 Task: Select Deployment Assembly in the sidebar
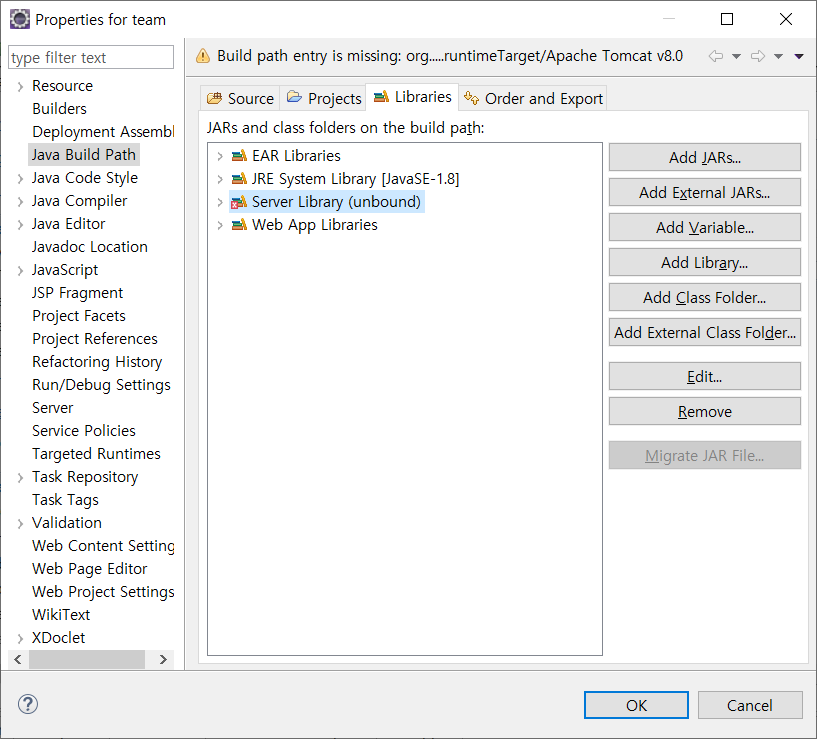pyautogui.click(x=103, y=131)
